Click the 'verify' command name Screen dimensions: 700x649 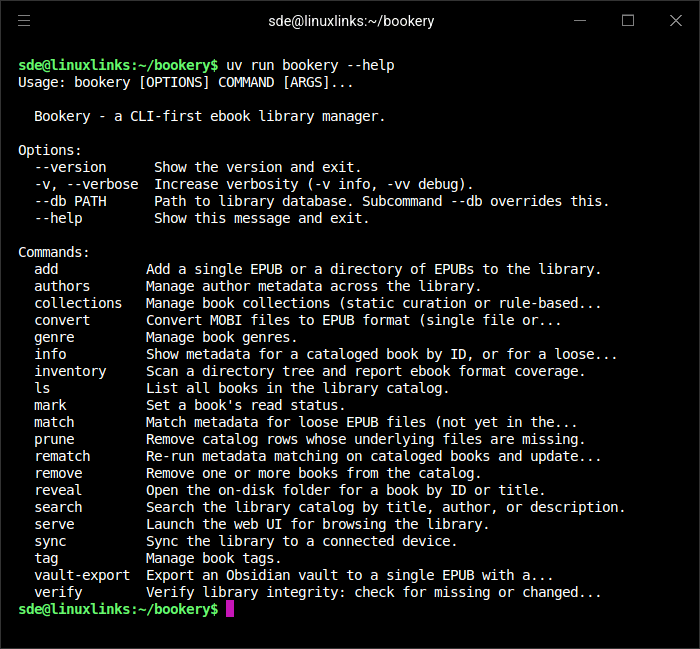[x=58, y=592]
